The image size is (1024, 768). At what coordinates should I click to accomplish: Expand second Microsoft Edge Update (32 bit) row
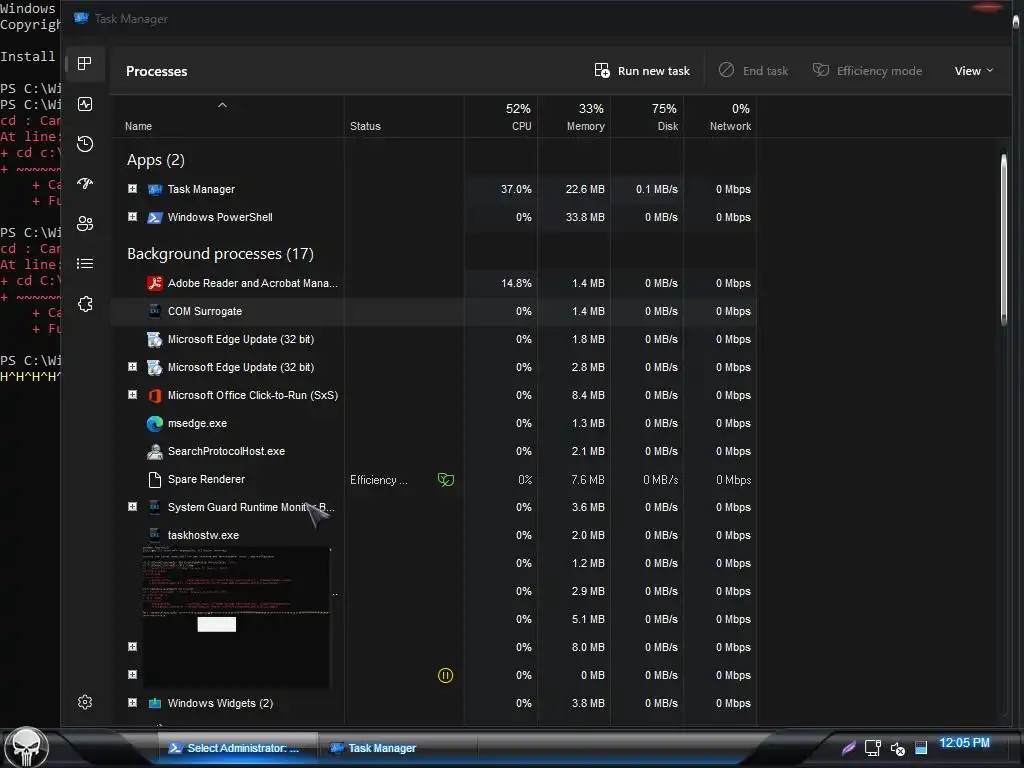133,367
